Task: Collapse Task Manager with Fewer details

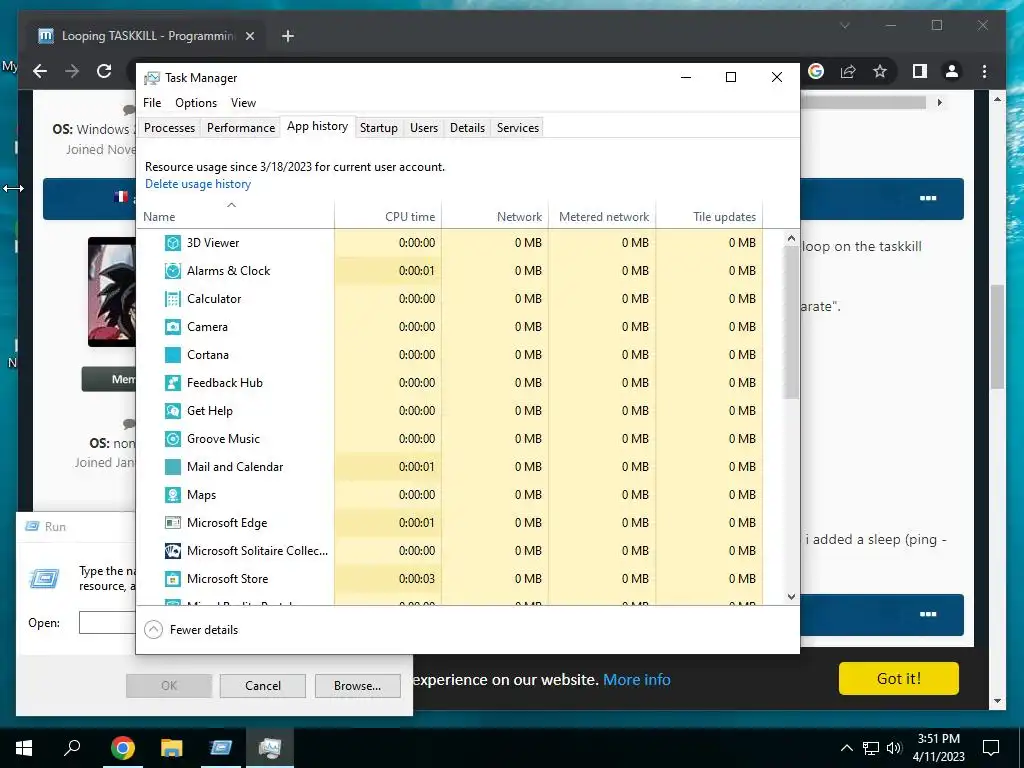Action: [191, 630]
